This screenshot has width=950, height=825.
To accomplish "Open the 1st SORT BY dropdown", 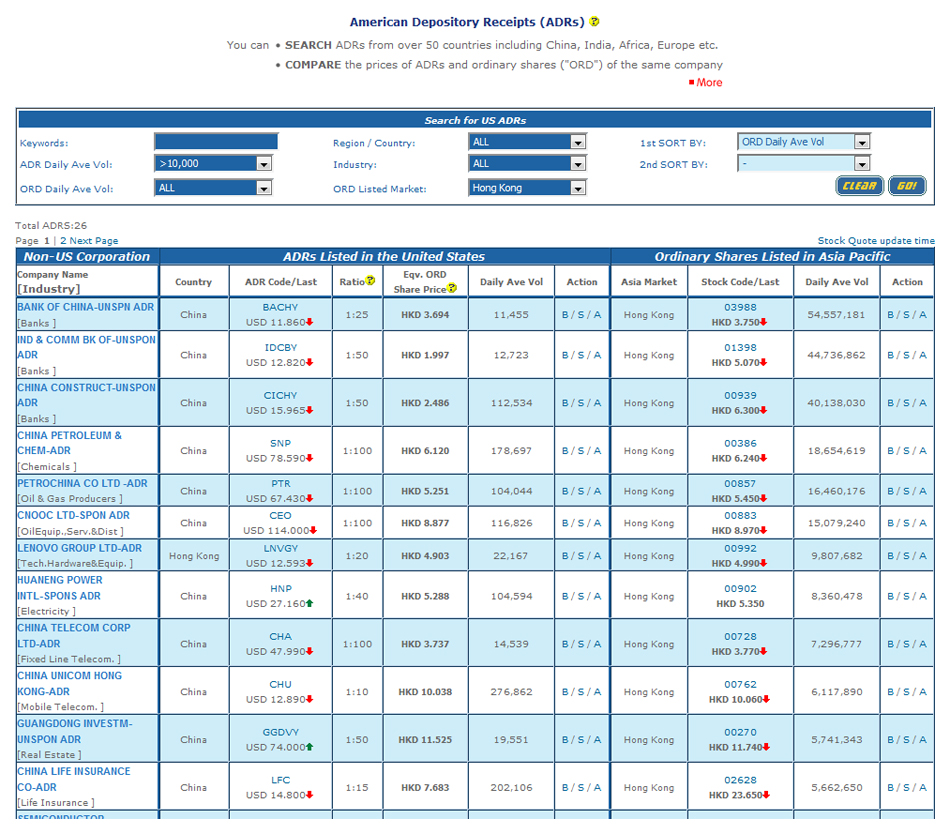I will click(804, 142).
